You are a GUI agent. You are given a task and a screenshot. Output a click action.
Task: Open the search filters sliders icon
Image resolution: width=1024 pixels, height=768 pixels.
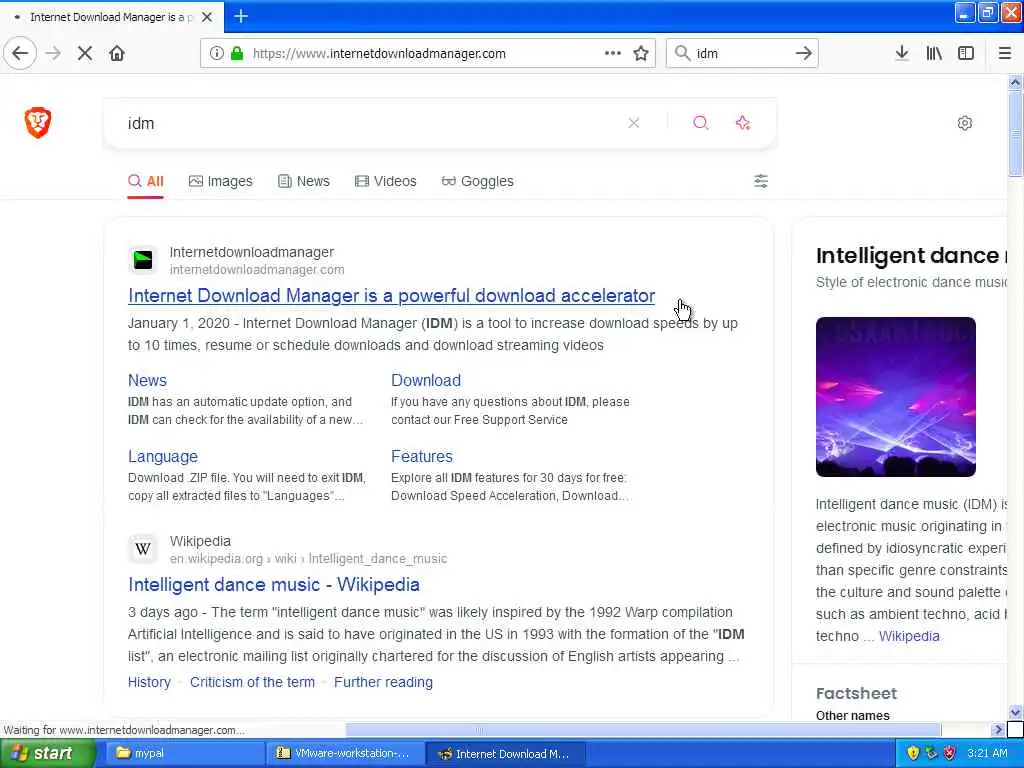pyautogui.click(x=761, y=181)
